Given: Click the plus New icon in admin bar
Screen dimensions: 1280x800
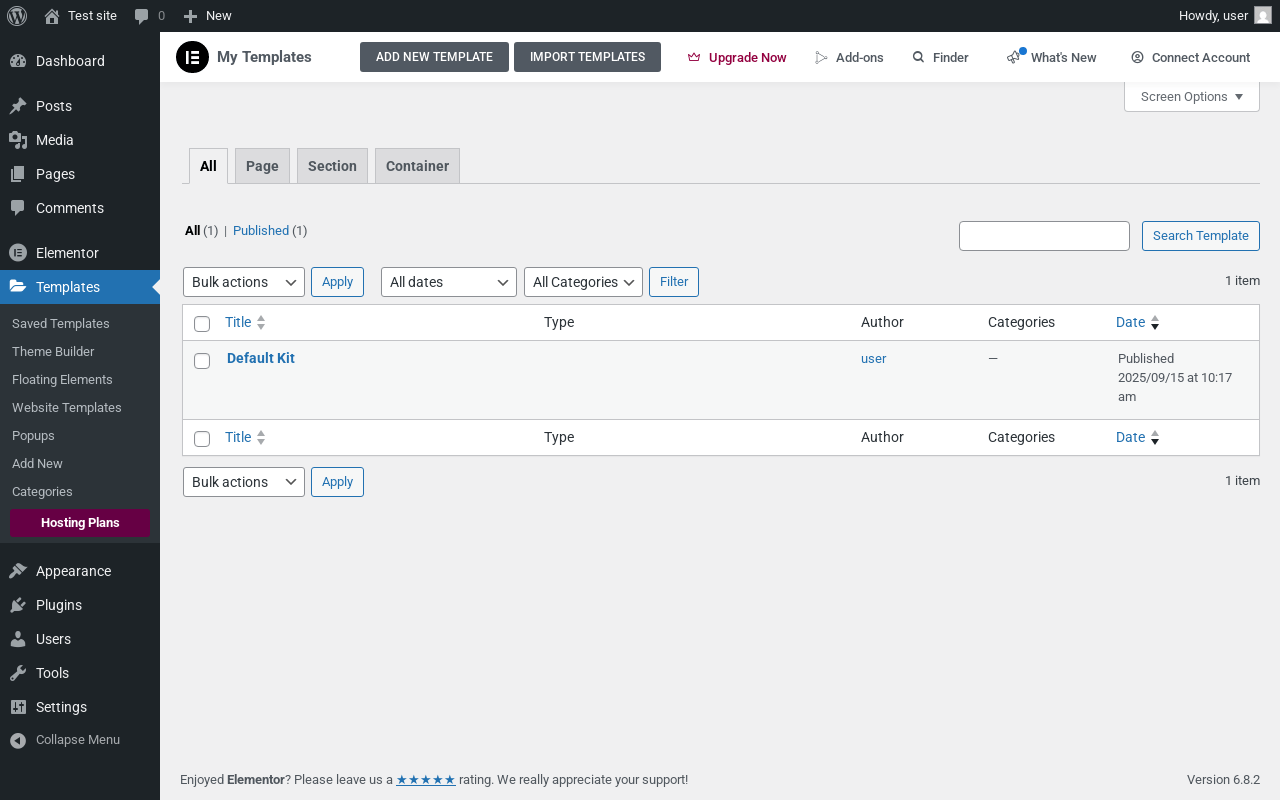Looking at the screenshot, I should (190, 16).
